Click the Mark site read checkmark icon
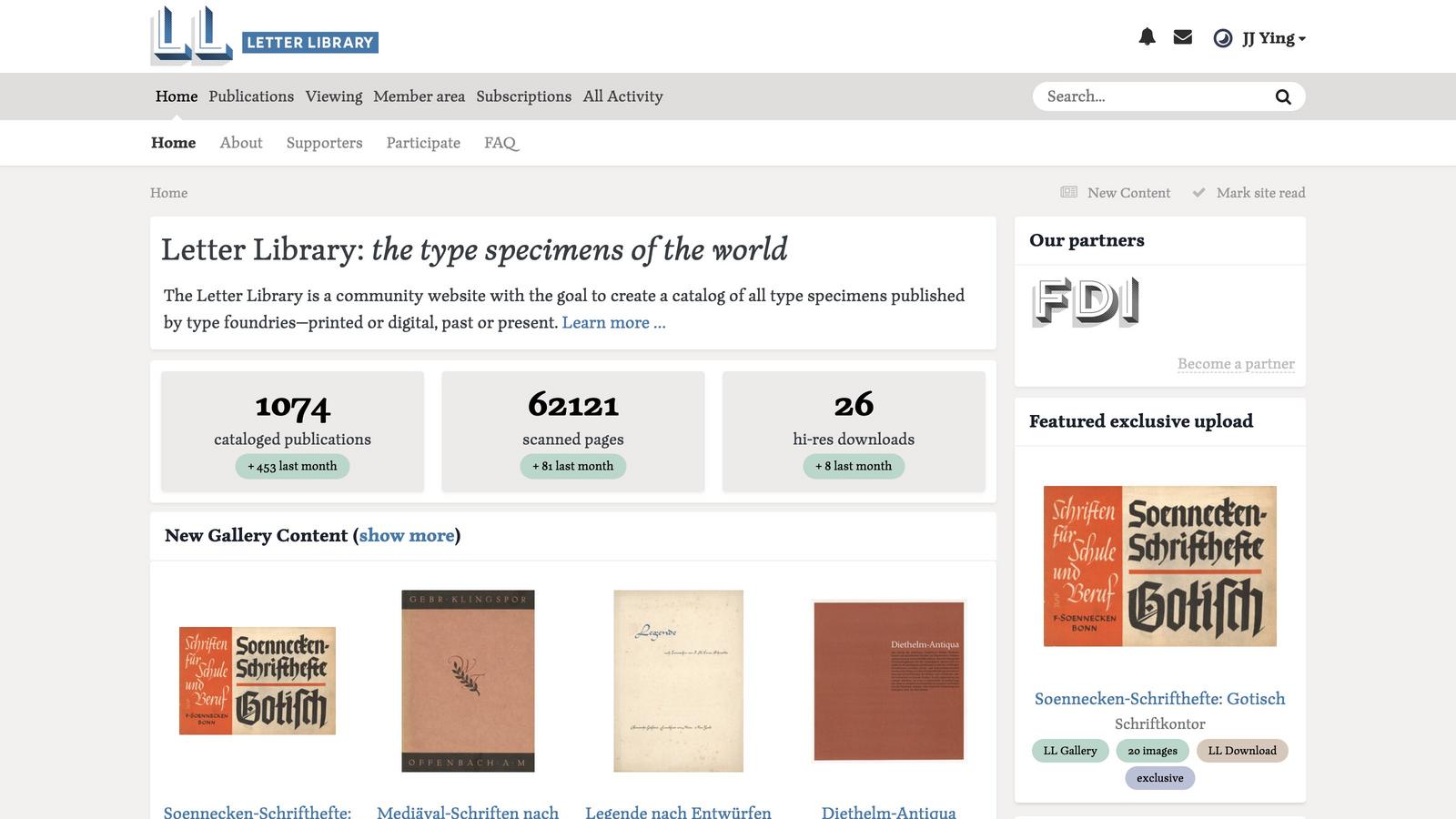Image resolution: width=1456 pixels, height=819 pixels. (1198, 192)
